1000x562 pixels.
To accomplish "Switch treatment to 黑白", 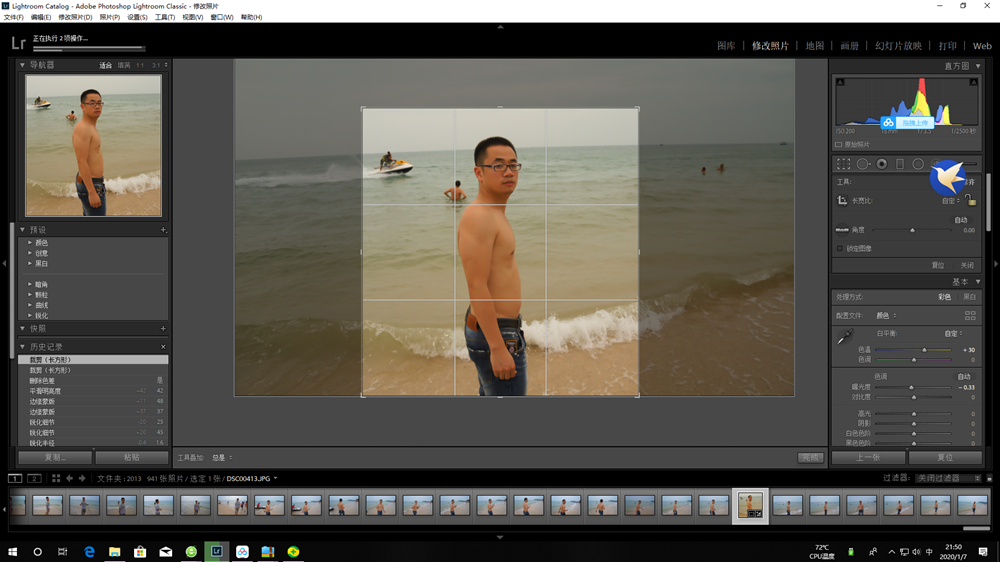I will pos(969,297).
